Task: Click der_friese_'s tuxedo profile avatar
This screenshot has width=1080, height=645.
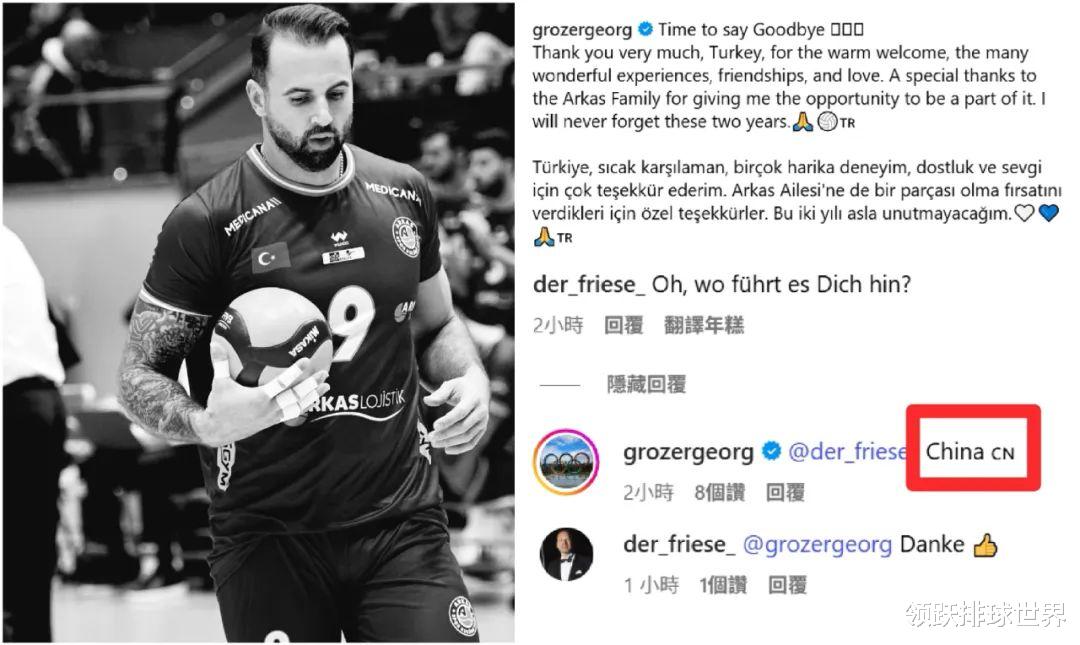Action: pos(567,555)
